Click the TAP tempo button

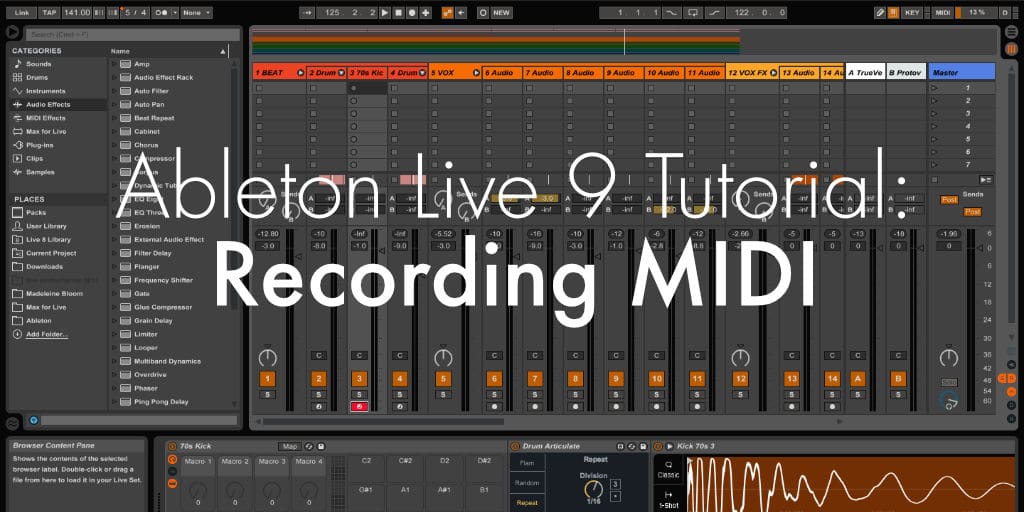tap(49, 12)
